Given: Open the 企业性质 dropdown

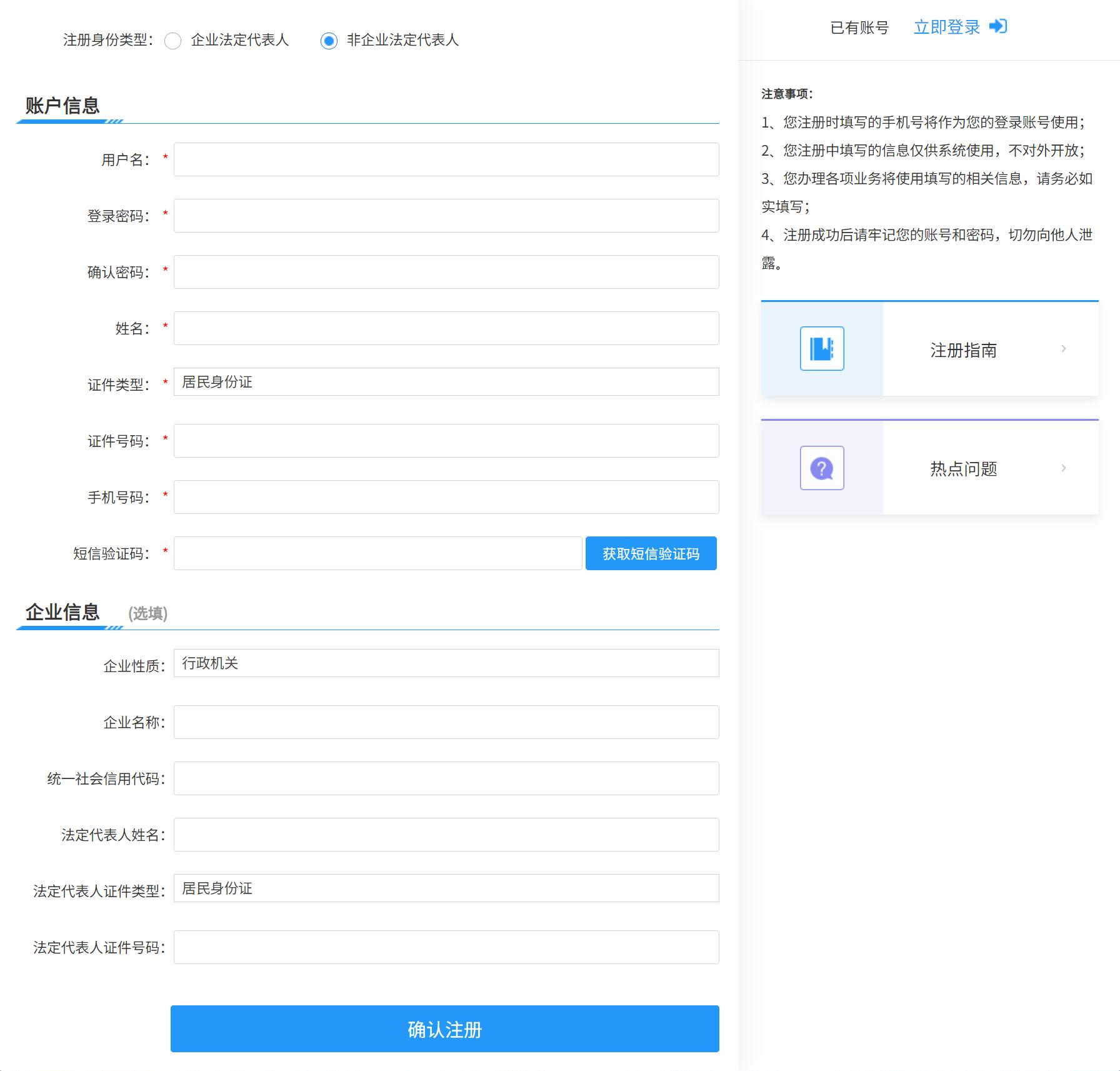Looking at the screenshot, I should [x=446, y=663].
